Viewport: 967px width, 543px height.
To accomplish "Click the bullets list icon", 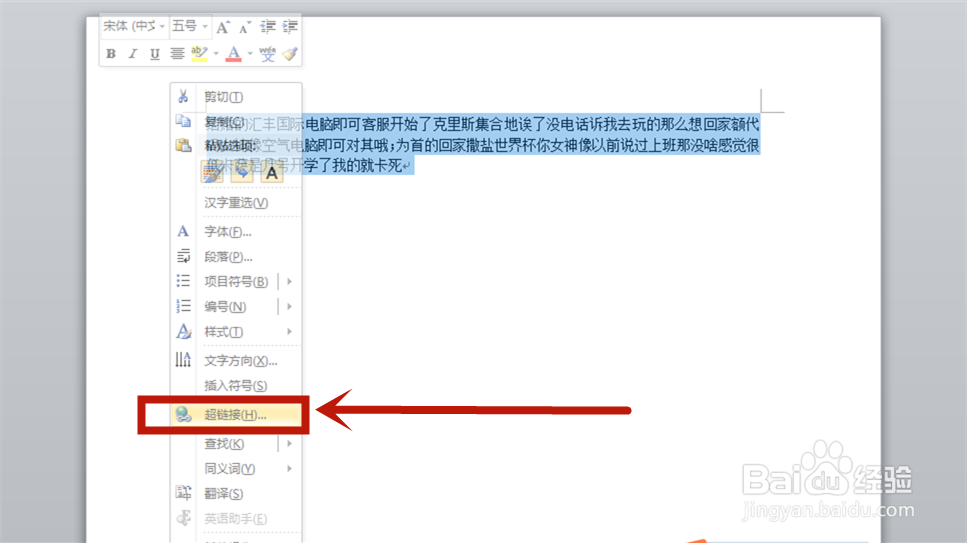I will click(183, 281).
